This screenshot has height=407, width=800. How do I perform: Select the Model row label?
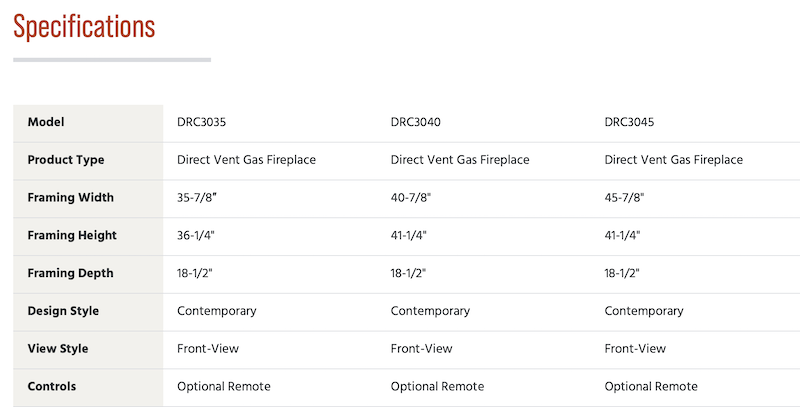tap(46, 122)
